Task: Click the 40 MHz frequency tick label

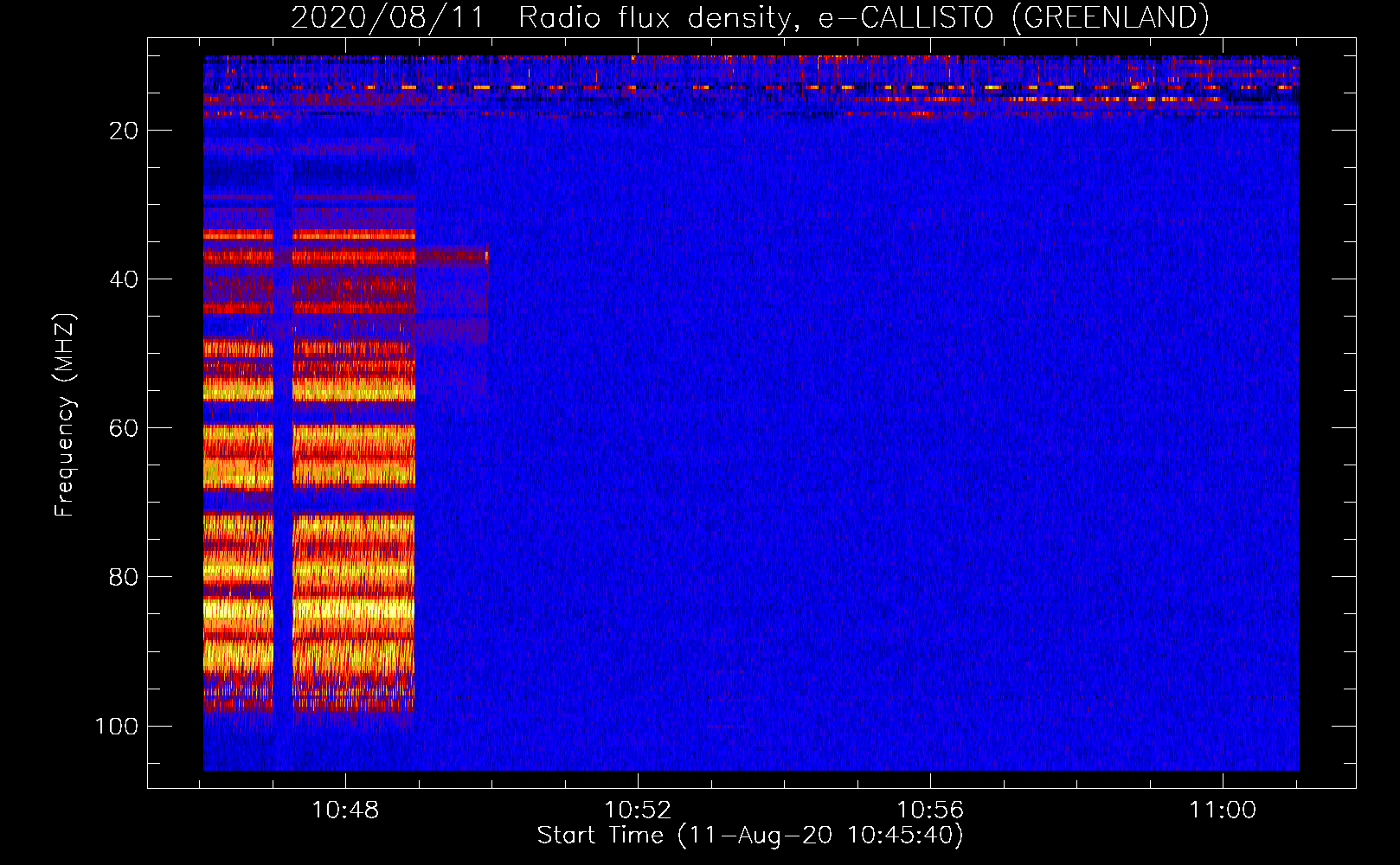Action: point(124,279)
